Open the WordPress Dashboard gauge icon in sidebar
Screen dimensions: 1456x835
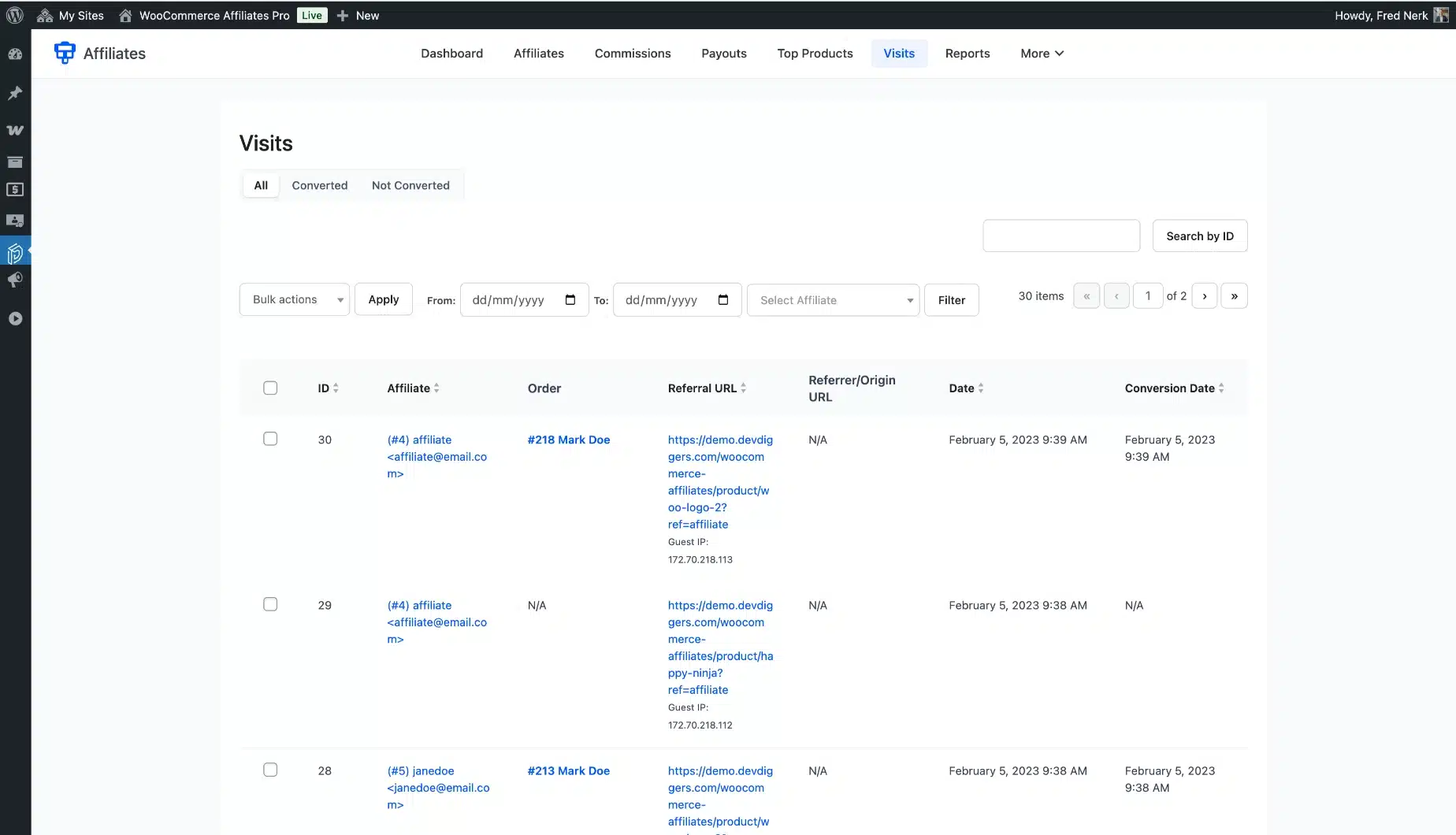coord(15,54)
